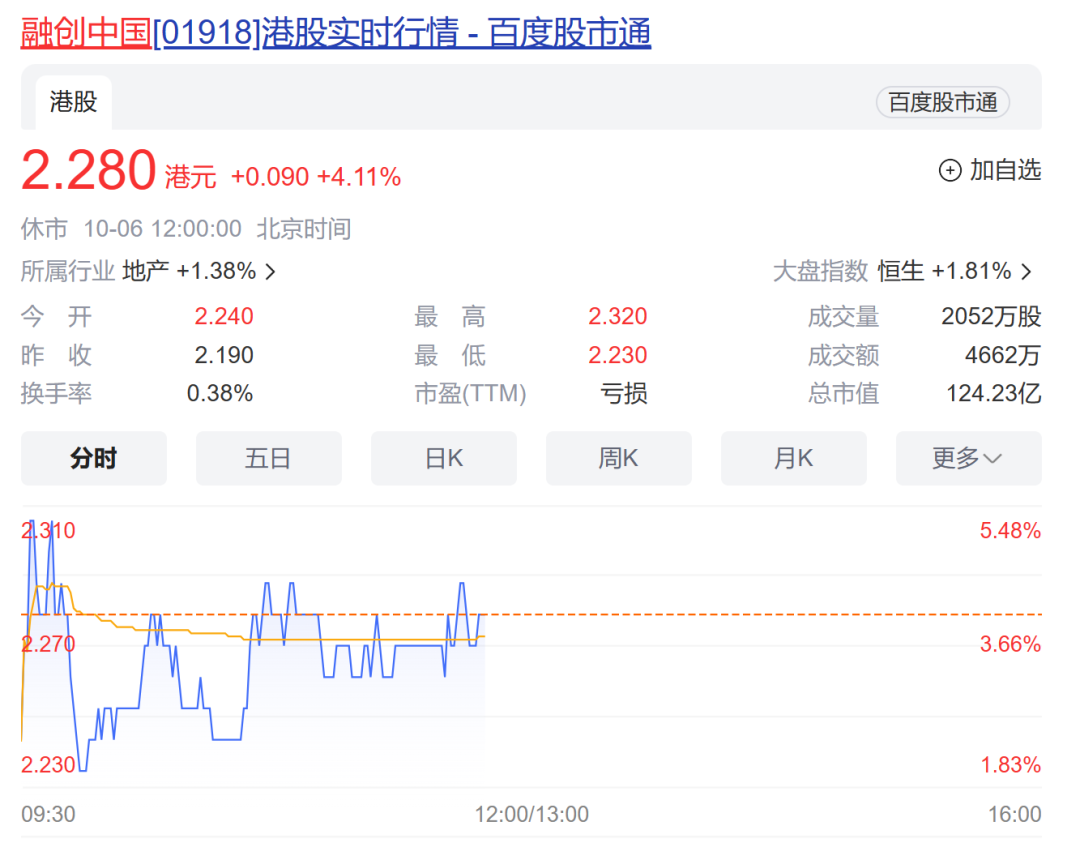Open the chevron arrow after 地产 +1.38%
The image size is (1080, 843).
(x=271, y=271)
